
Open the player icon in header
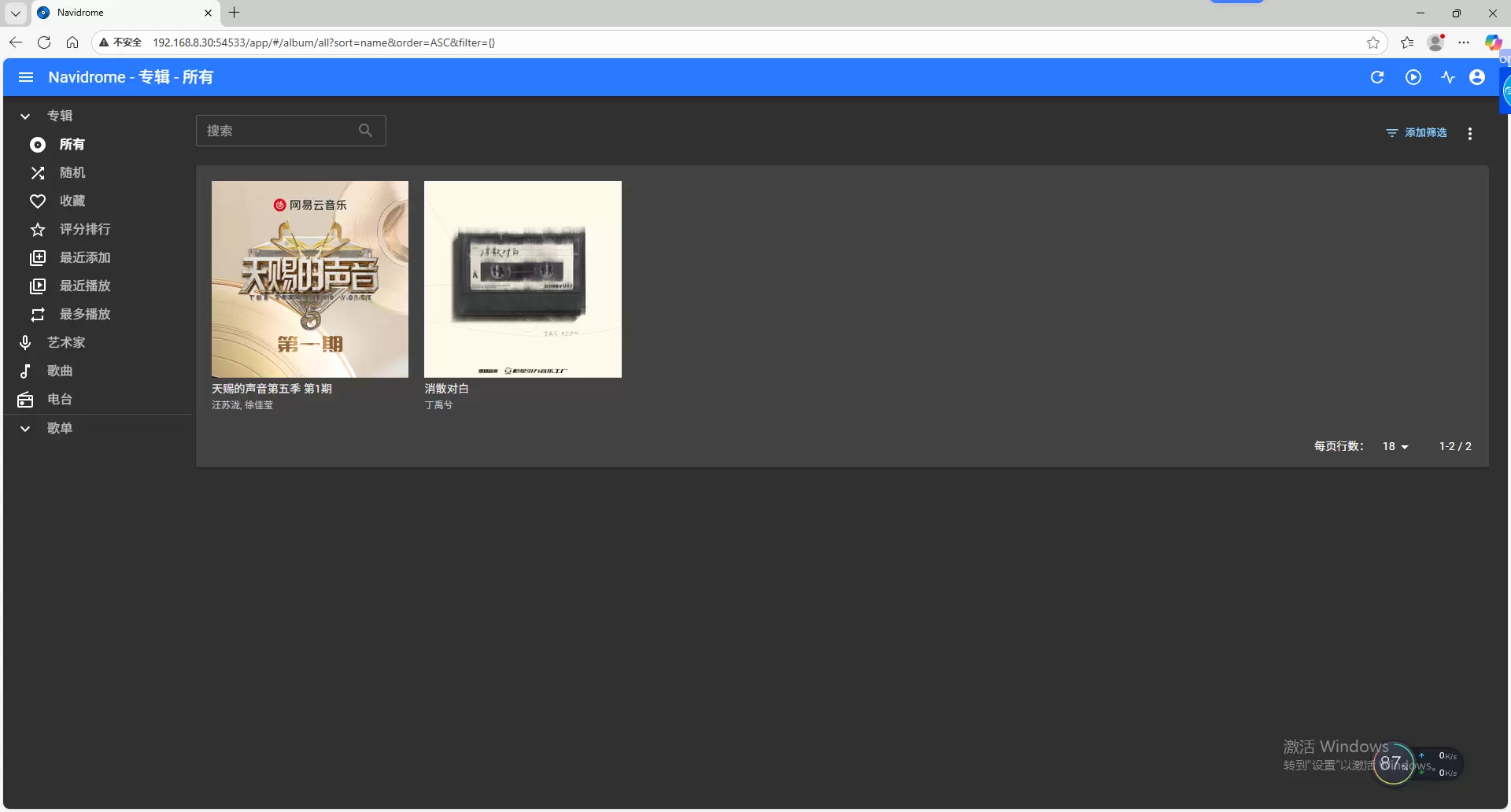click(x=1413, y=77)
